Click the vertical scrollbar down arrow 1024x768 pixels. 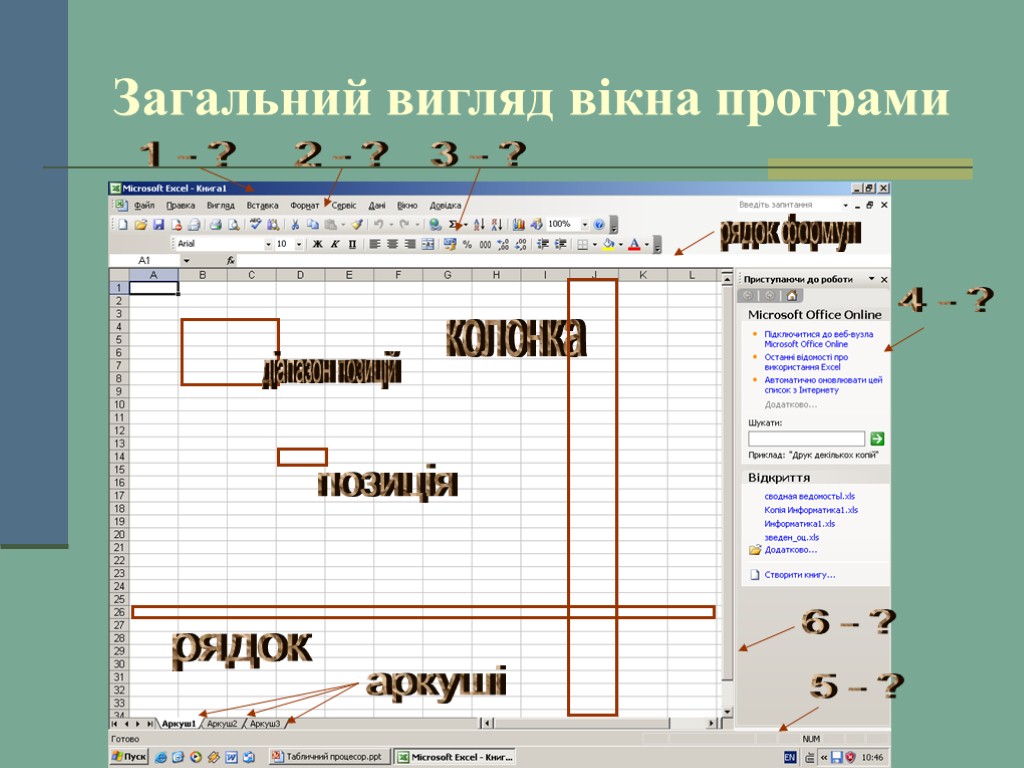pos(728,712)
